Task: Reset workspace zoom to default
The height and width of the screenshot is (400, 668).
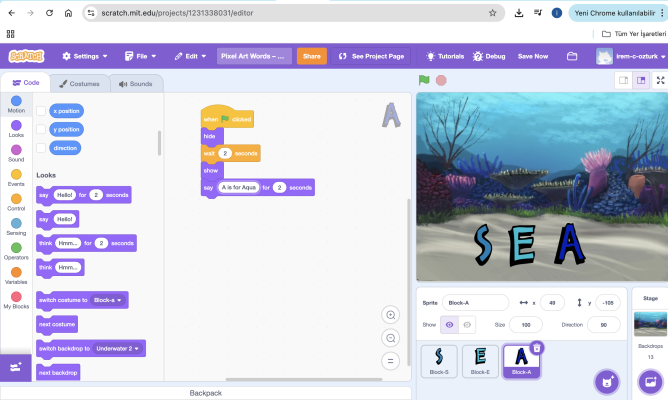Action: 390,361
